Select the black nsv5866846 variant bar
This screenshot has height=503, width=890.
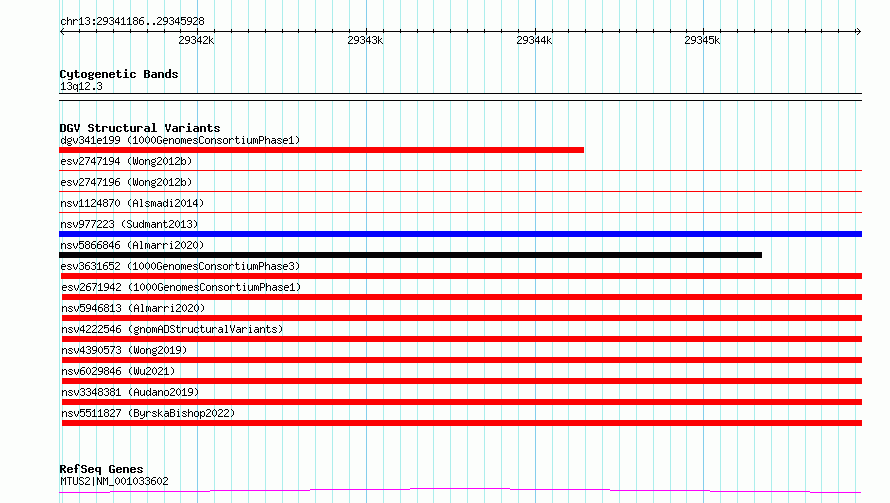tap(410, 255)
